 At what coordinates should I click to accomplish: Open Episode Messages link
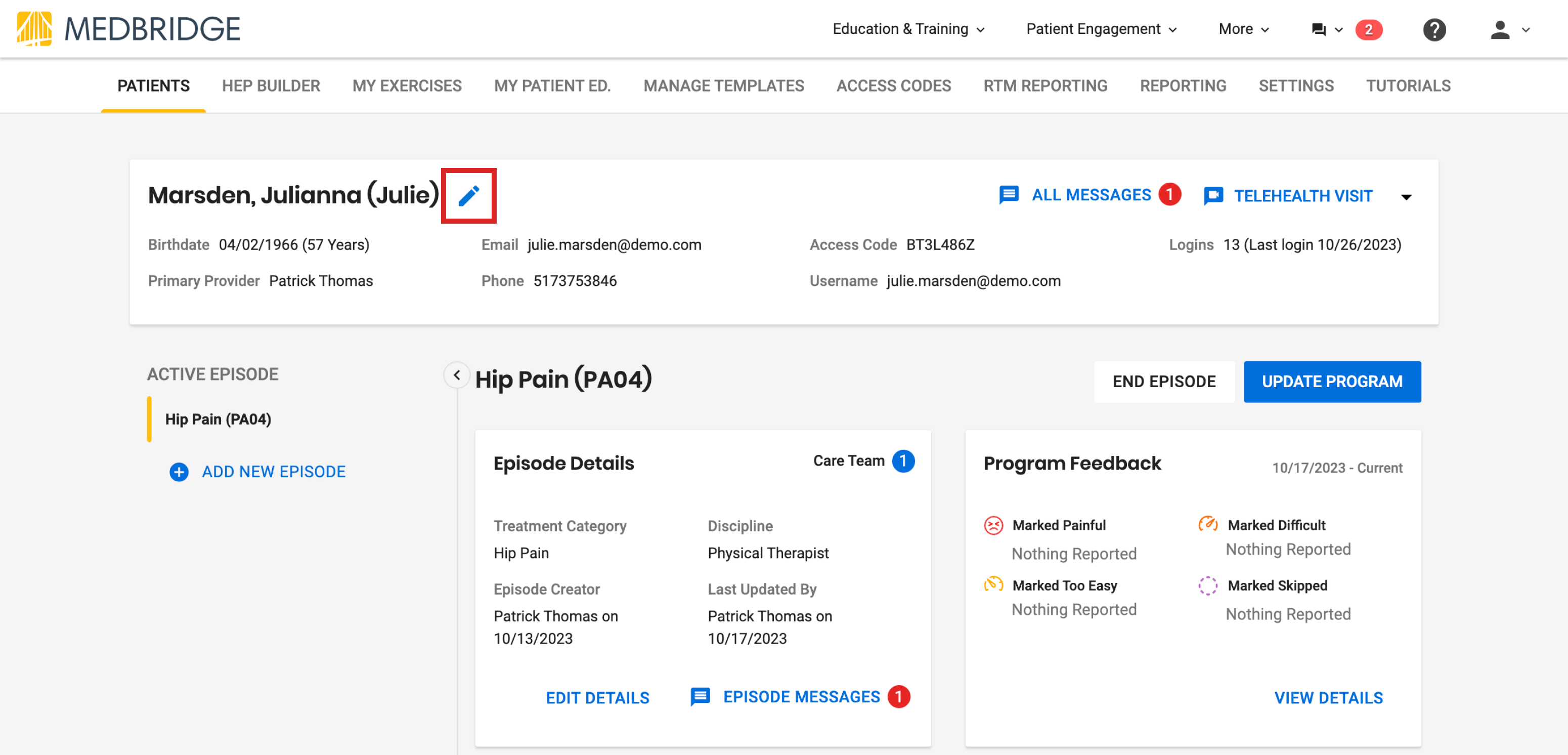[801, 696]
